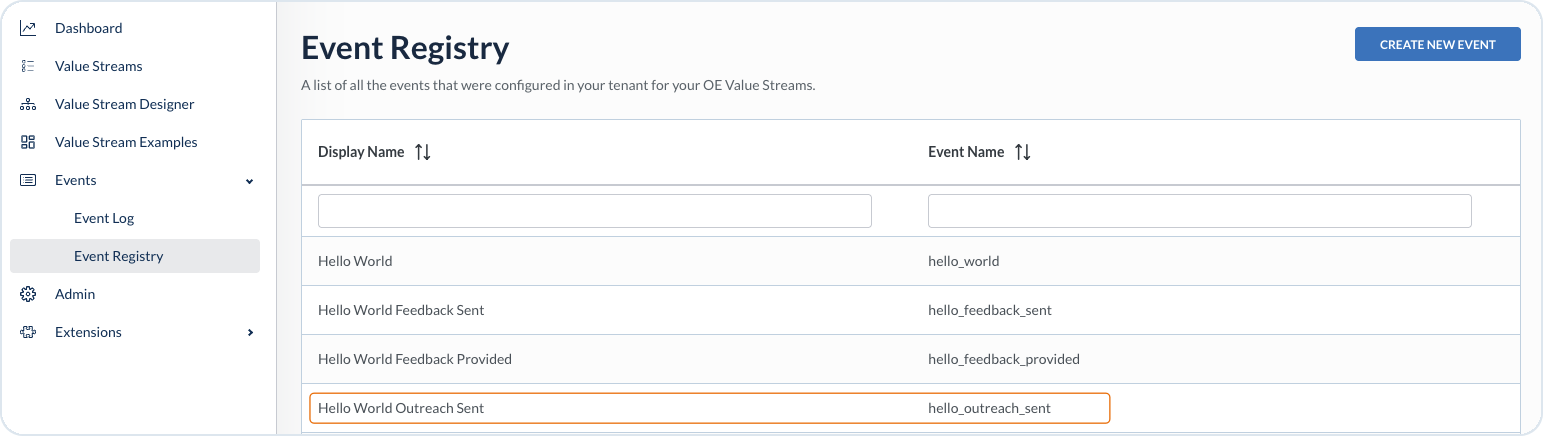Click the hello_world event name cell
This screenshot has height=436, width=1543.
tap(964, 261)
